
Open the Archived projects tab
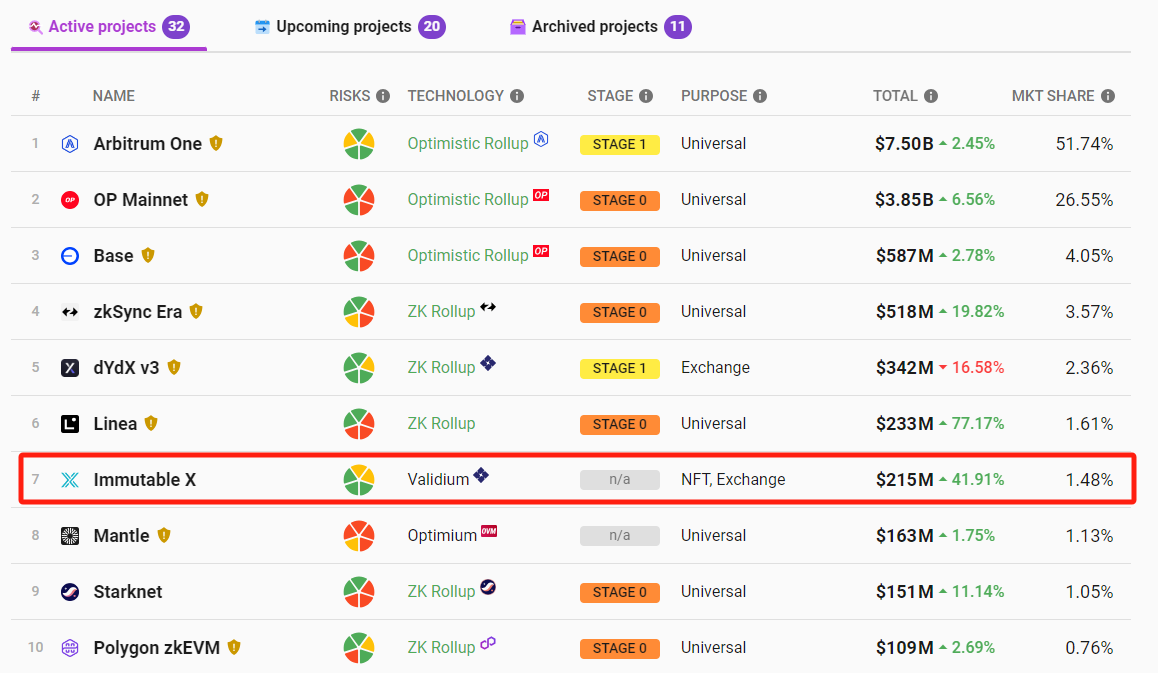click(x=594, y=27)
